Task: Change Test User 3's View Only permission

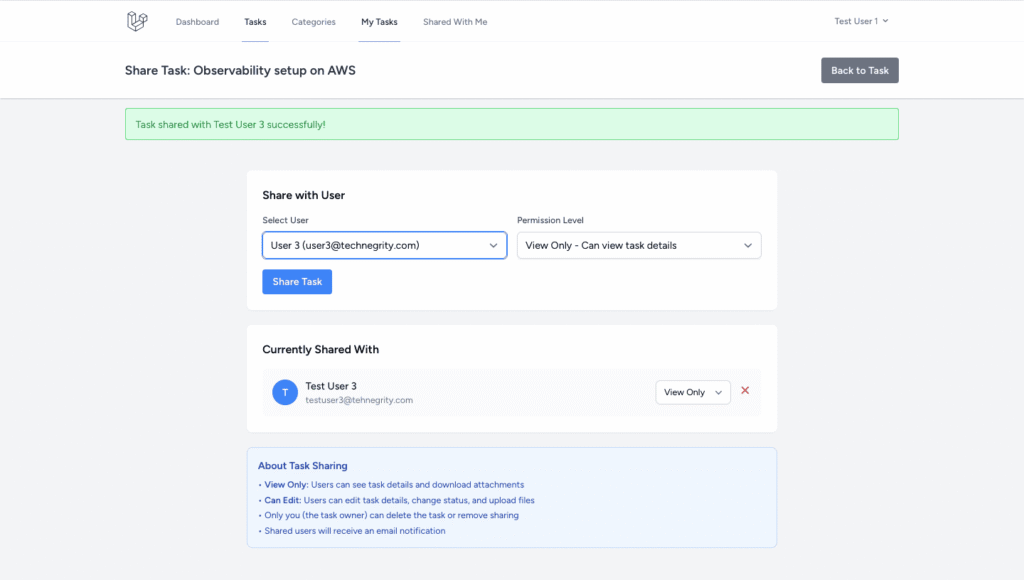Action: tap(692, 393)
